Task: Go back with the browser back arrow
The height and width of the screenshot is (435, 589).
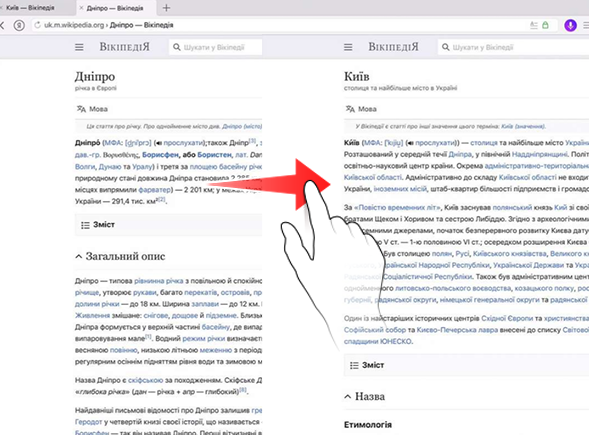Action: point(2,25)
